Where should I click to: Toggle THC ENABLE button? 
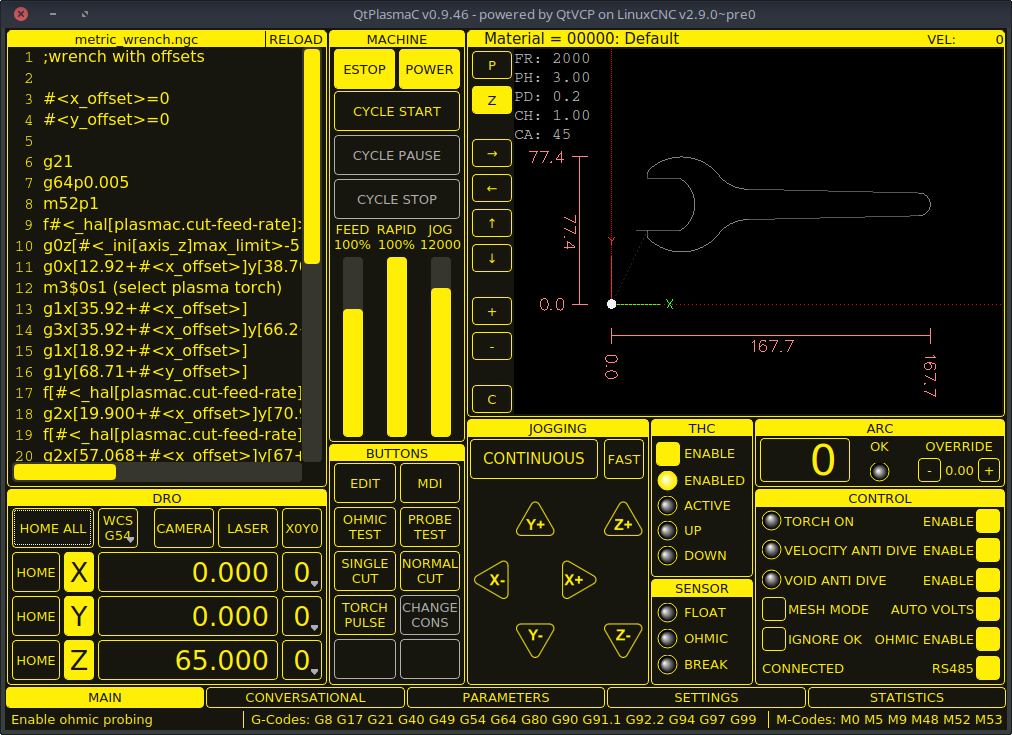(x=667, y=454)
